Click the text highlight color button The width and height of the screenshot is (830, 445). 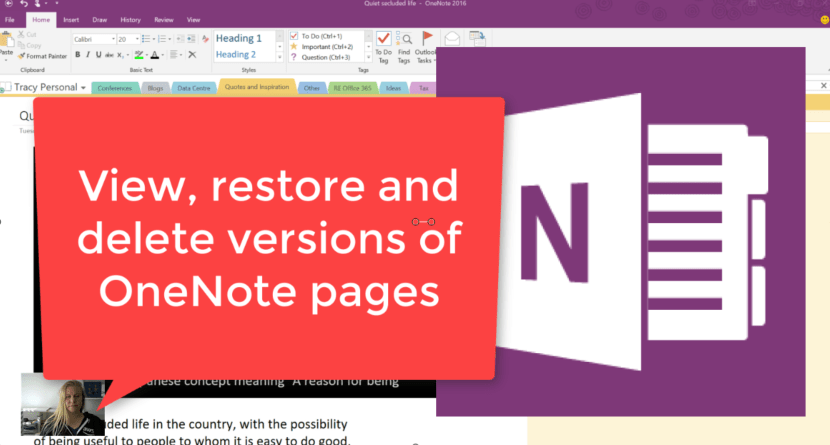click(140, 55)
